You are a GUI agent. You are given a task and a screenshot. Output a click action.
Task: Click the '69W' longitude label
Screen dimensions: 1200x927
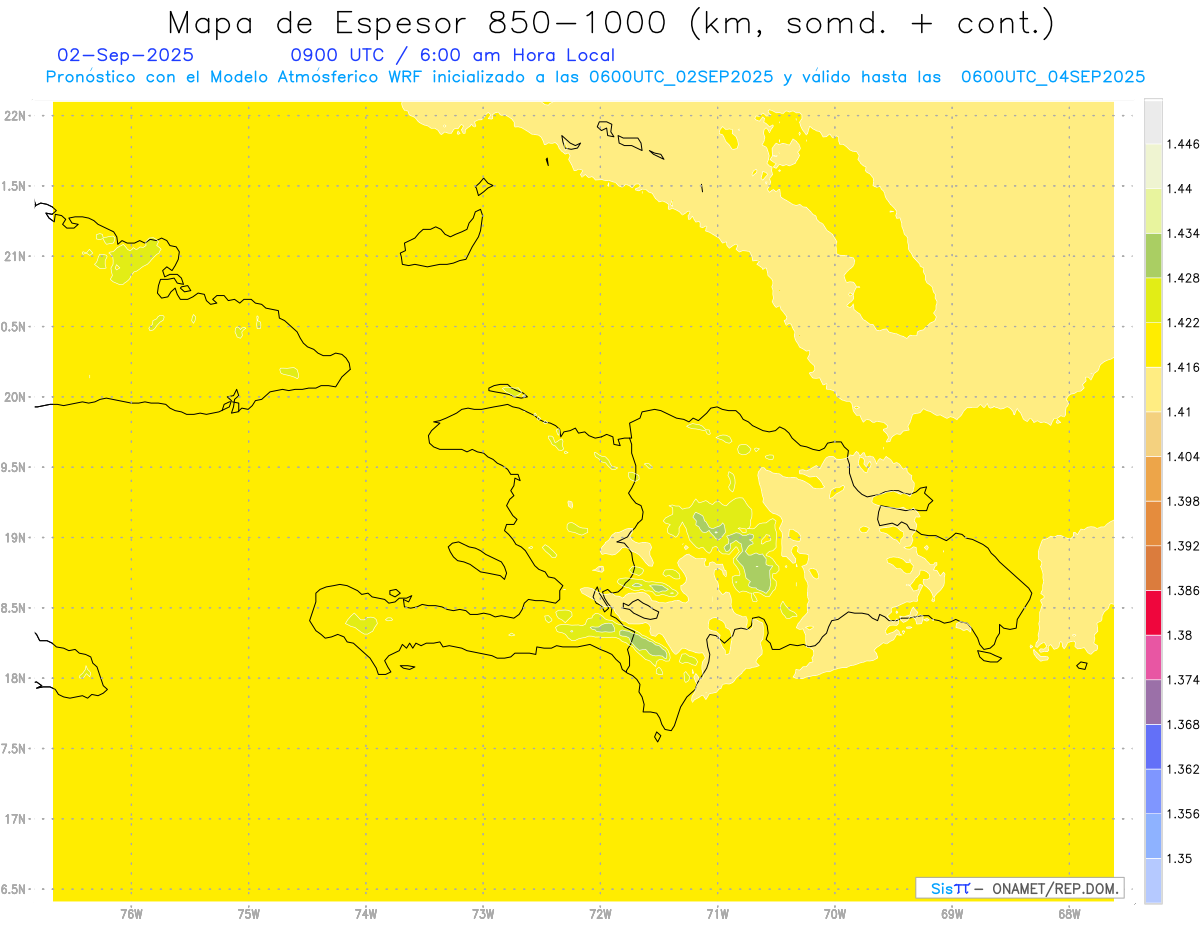tap(952, 913)
